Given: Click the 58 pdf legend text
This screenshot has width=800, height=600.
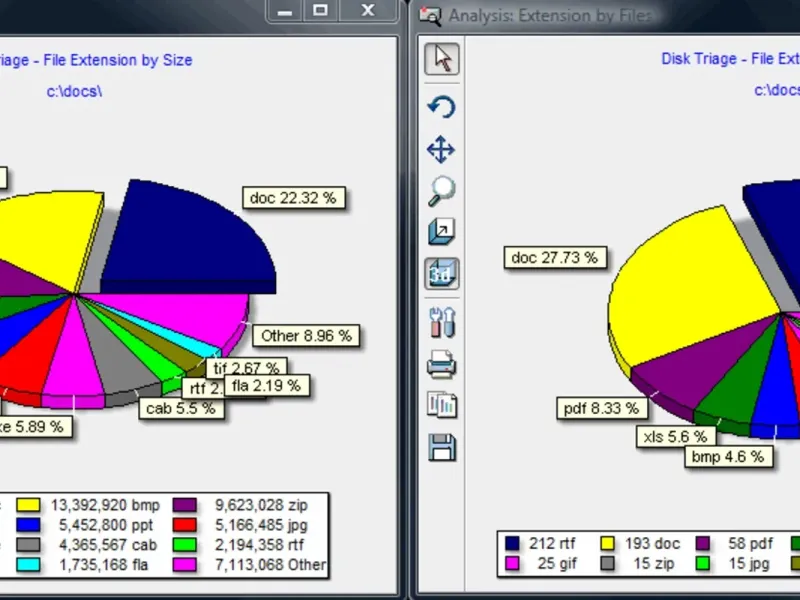Looking at the screenshot, I should pyautogui.click(x=751, y=543).
